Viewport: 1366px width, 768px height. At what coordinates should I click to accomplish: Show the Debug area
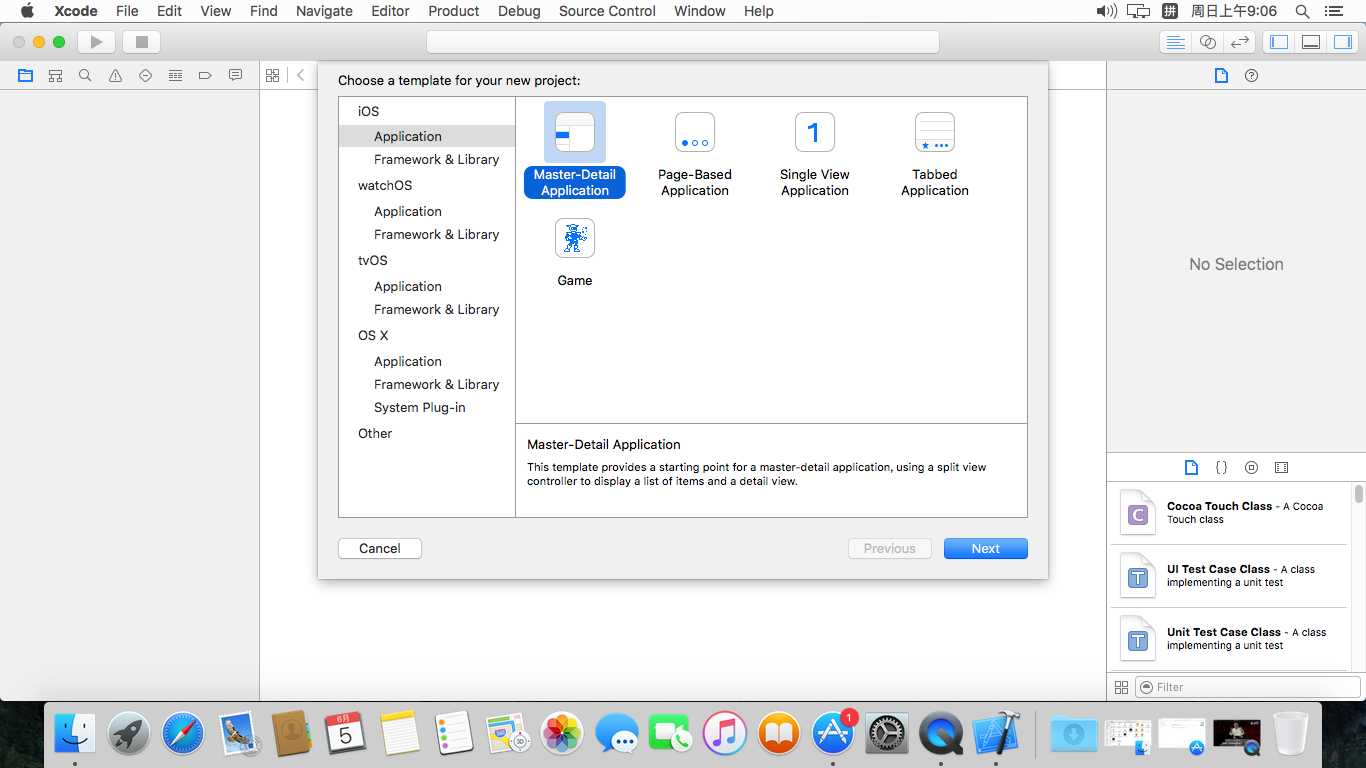pyautogui.click(x=1310, y=42)
